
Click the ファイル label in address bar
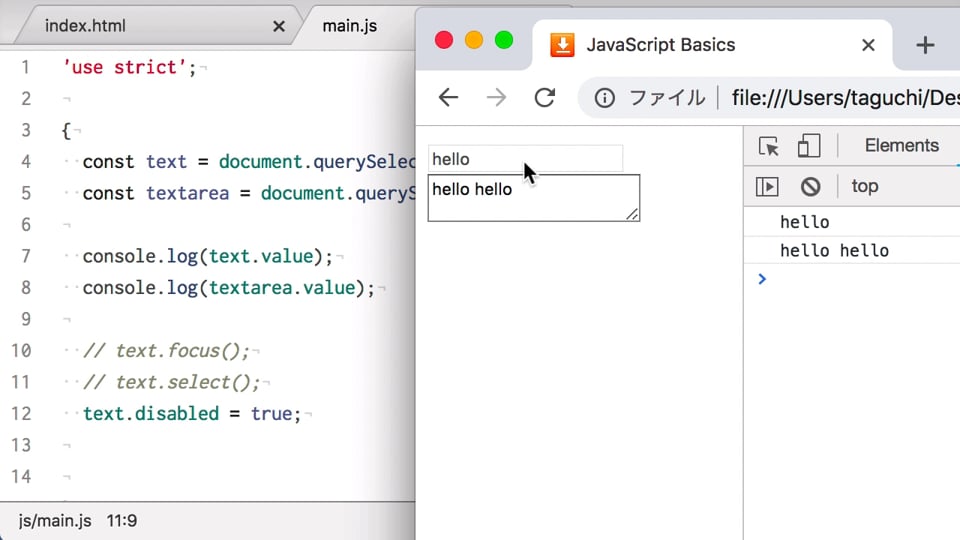667,98
